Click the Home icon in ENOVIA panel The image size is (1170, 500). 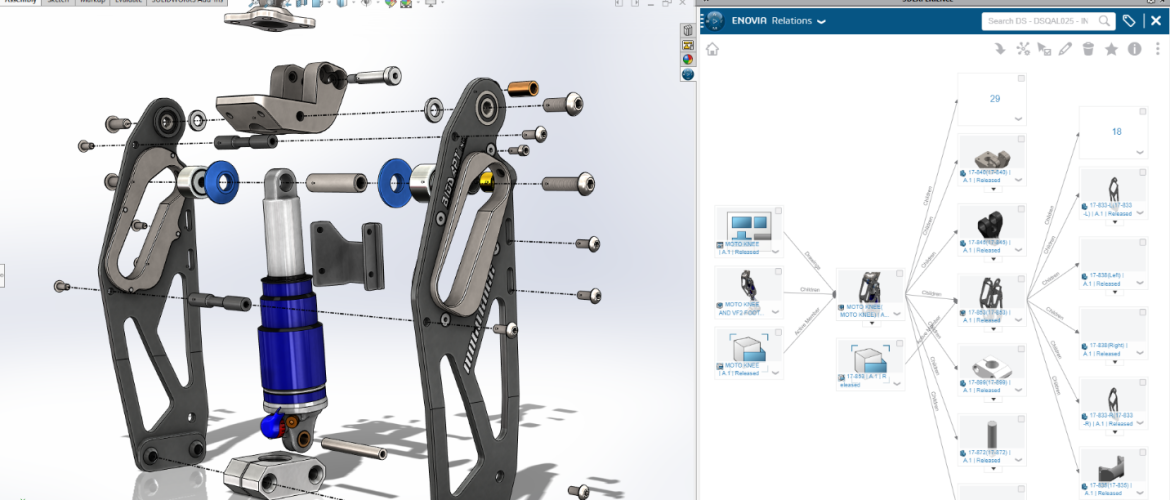(x=713, y=49)
